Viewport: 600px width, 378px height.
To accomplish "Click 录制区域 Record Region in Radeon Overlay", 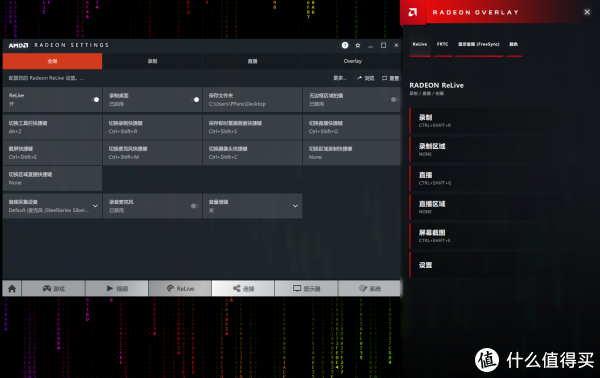I will [501, 150].
